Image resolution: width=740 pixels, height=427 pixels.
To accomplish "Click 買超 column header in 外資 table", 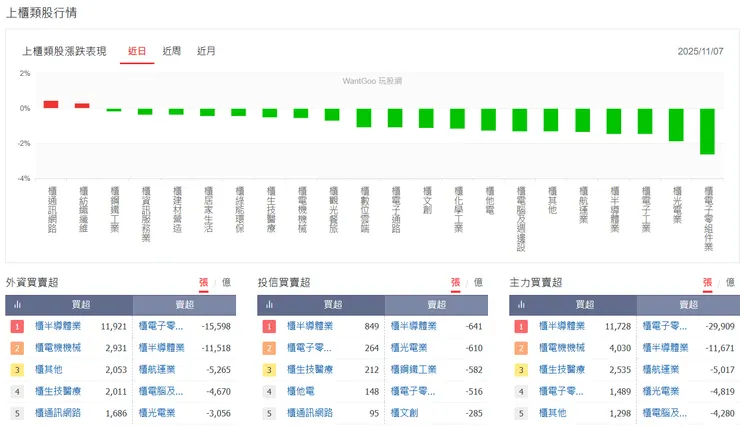I will [x=81, y=305].
